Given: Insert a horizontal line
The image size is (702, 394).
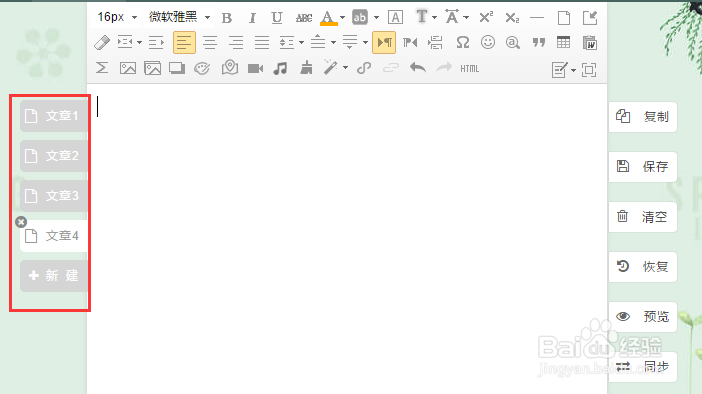Looking at the screenshot, I should tap(537, 17).
